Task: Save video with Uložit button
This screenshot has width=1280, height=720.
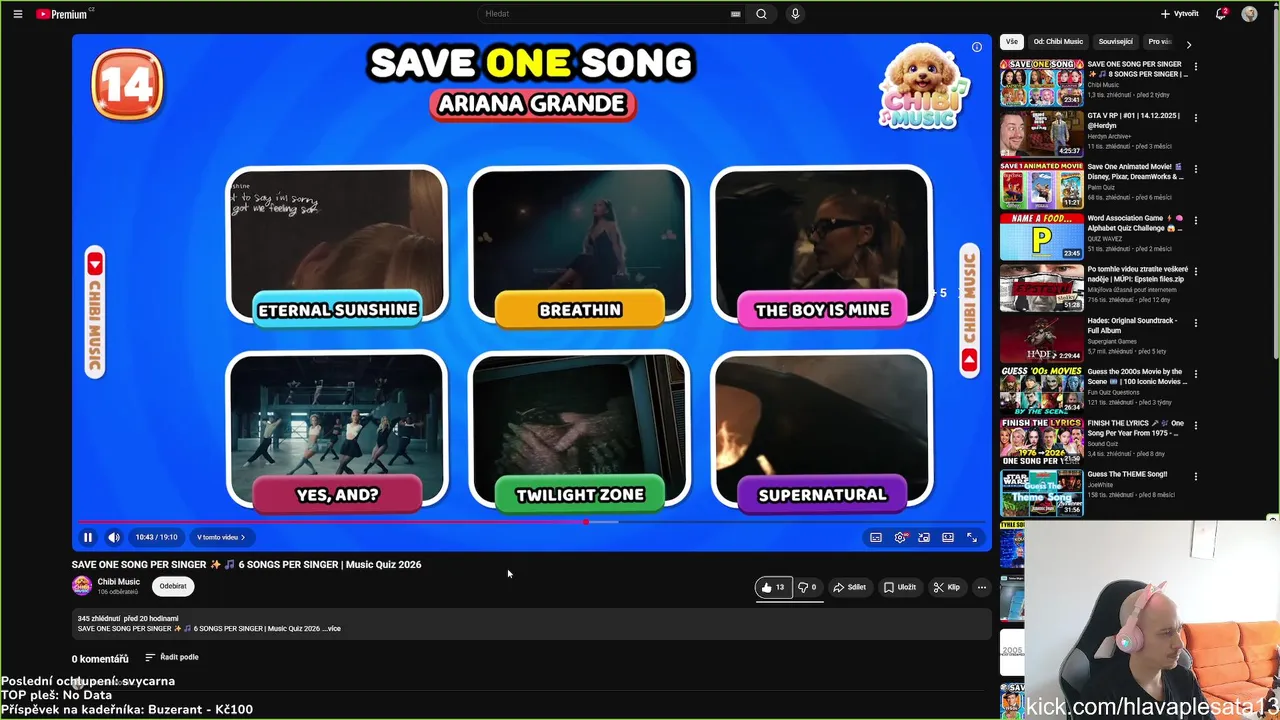Action: [900, 587]
